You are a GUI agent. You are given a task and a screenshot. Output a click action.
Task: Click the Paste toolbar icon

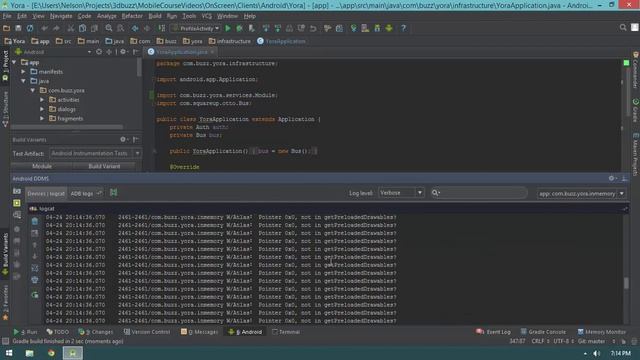point(94,28)
